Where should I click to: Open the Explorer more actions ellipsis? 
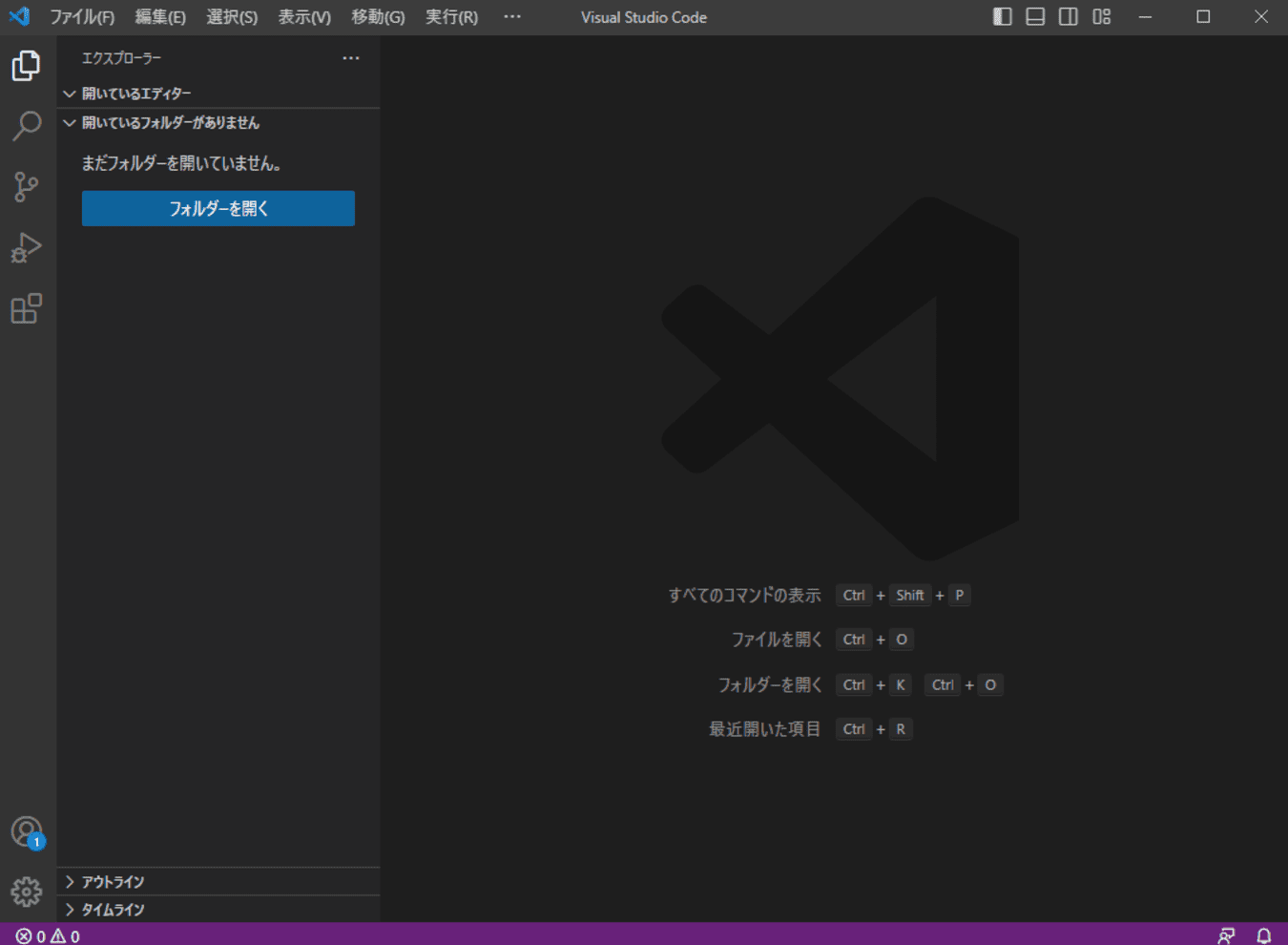pyautogui.click(x=351, y=58)
